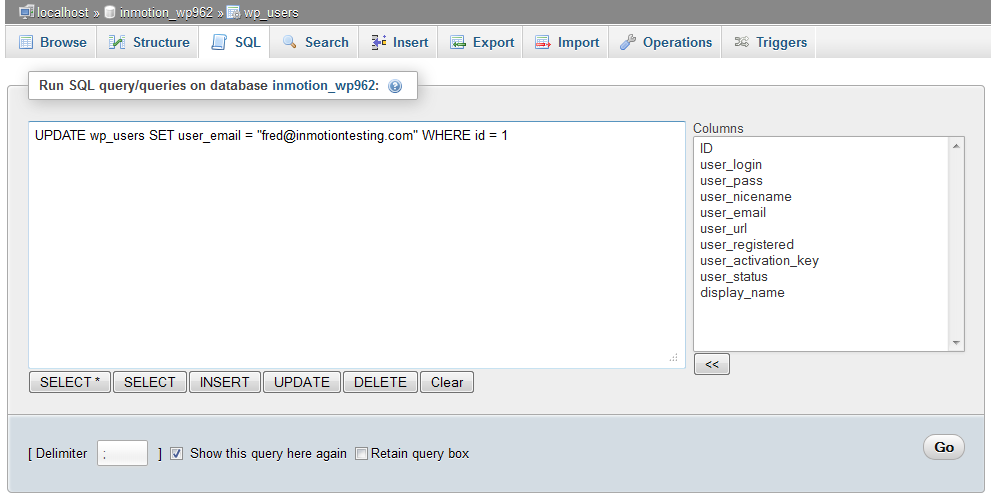991x496 pixels.
Task: Toggle 'Show this query here again' checkbox
Action: point(177,453)
